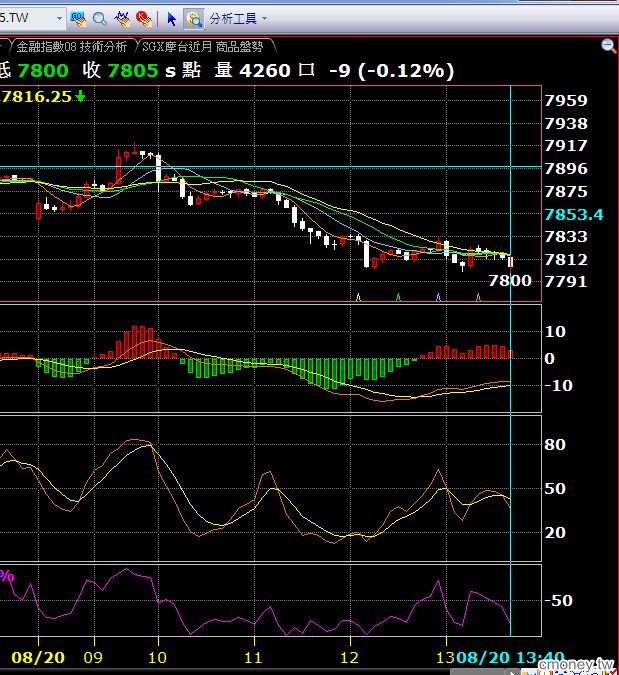Select the blue arrow pointer tool
Viewport: 619px width, 675px height.
(x=171, y=19)
